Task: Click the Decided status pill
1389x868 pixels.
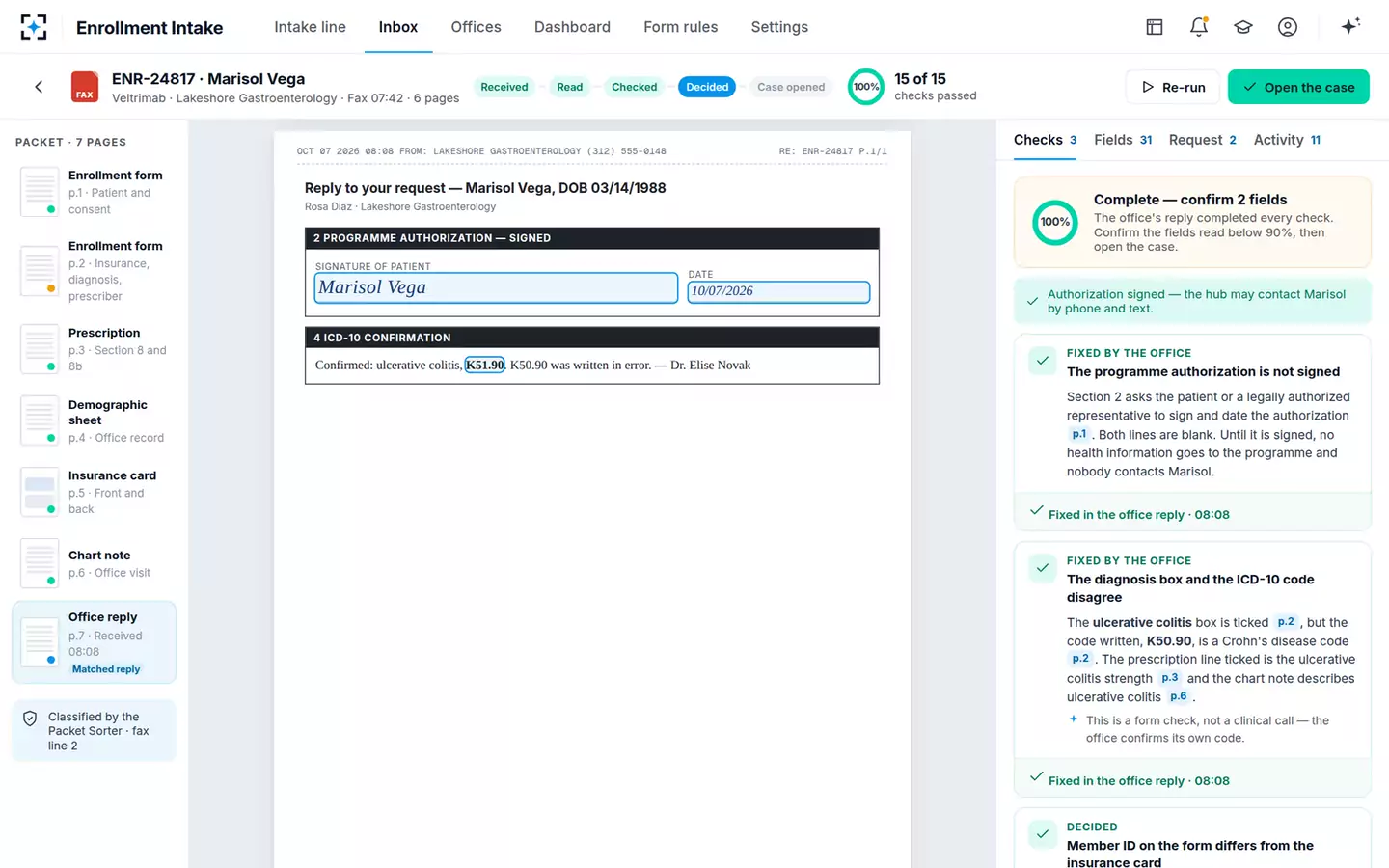Action: pos(707,87)
